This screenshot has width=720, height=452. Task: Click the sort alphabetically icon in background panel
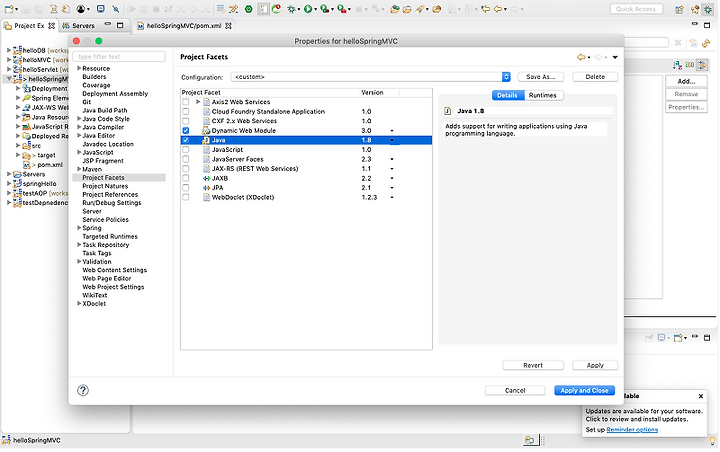point(677,65)
